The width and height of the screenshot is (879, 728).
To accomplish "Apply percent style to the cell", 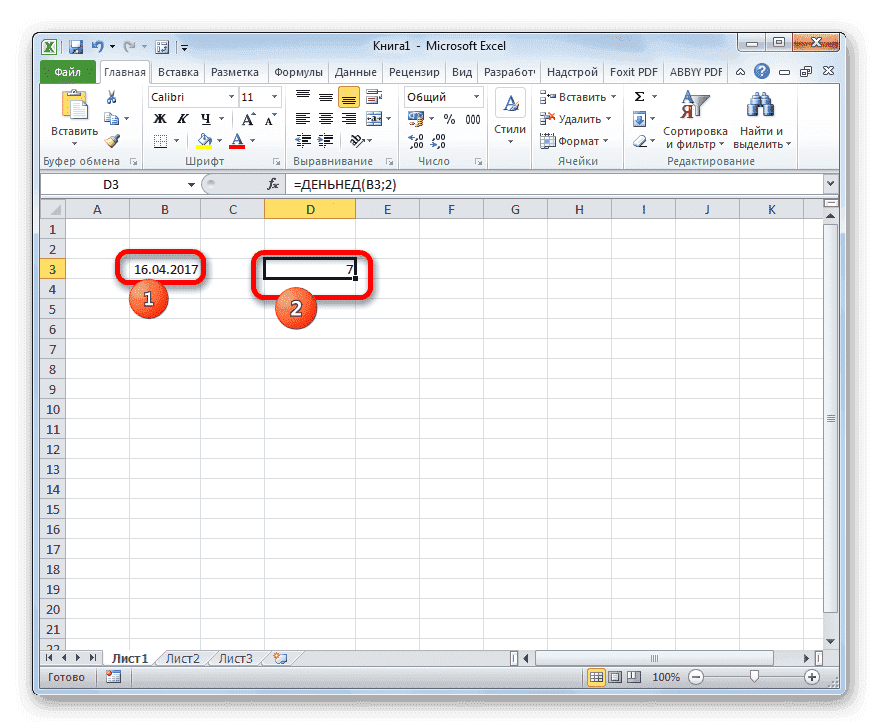I will coord(448,118).
